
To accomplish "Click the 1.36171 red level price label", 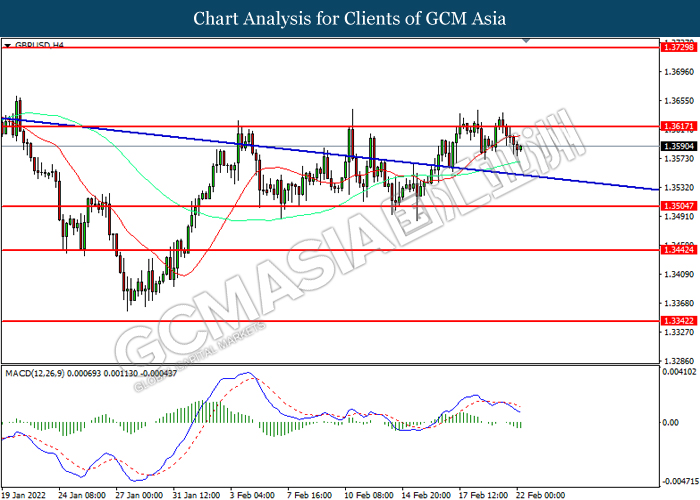I will (x=679, y=126).
